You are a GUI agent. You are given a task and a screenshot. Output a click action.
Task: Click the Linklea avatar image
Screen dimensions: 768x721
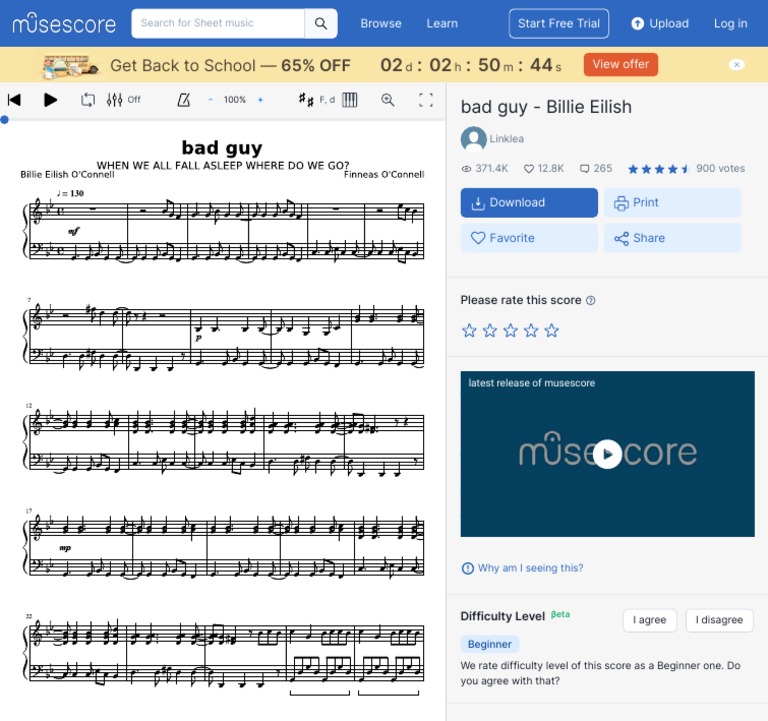pos(474,139)
